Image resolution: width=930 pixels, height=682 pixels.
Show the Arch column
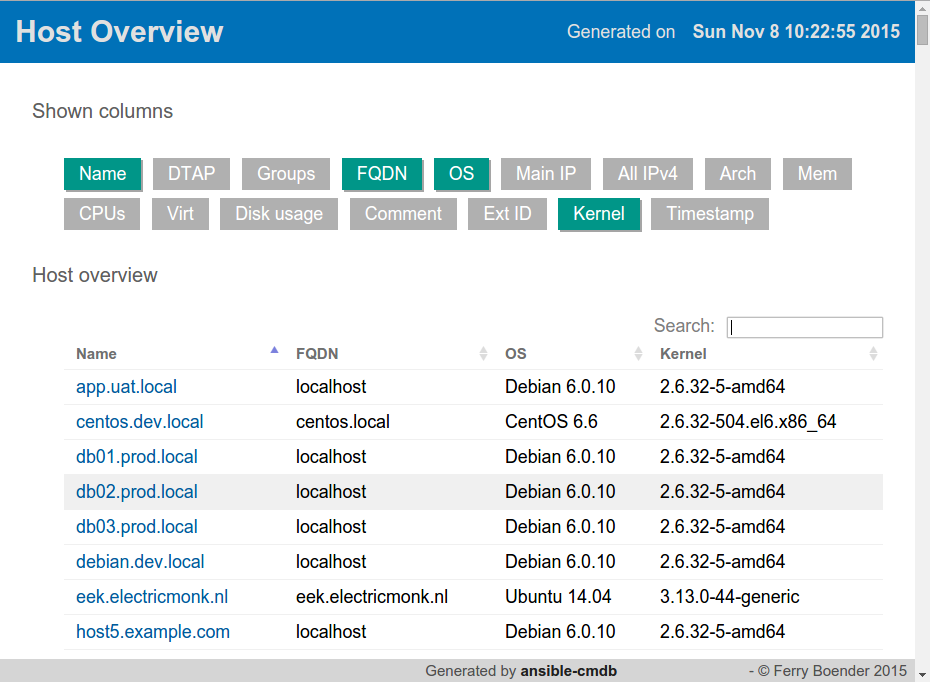[x=738, y=174]
